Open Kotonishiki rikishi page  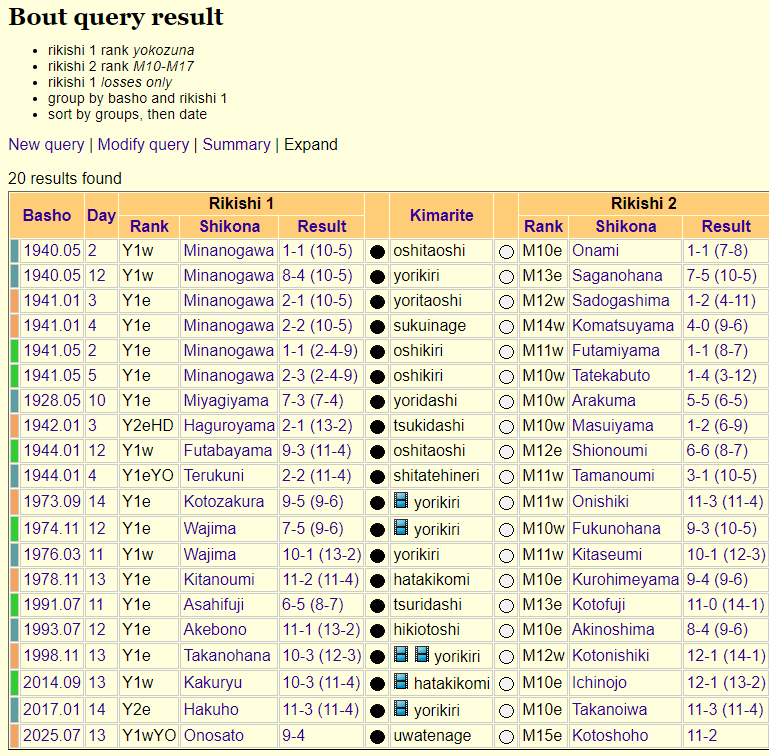tap(611, 655)
